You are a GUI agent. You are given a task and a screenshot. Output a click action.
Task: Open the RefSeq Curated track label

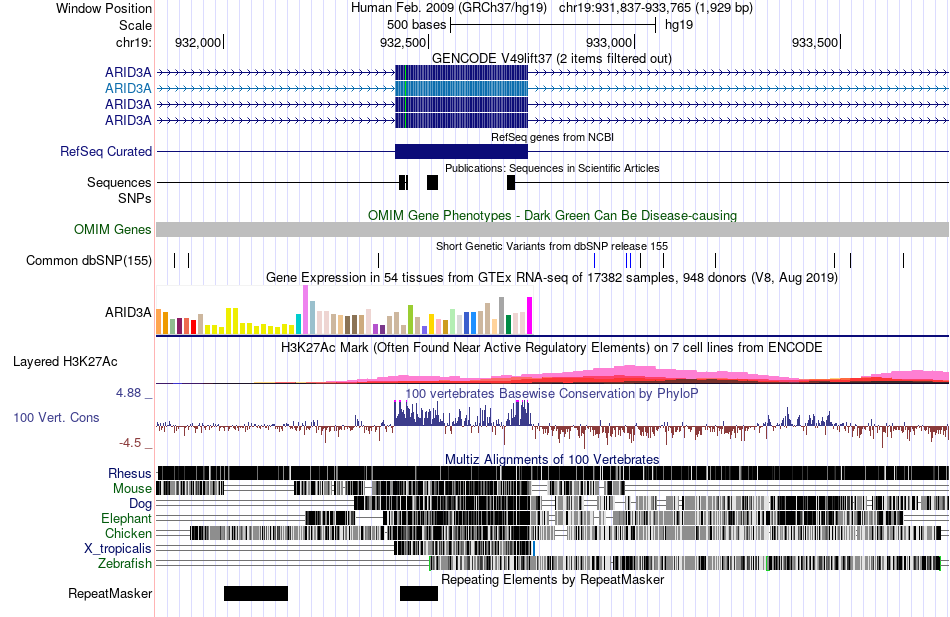106,152
